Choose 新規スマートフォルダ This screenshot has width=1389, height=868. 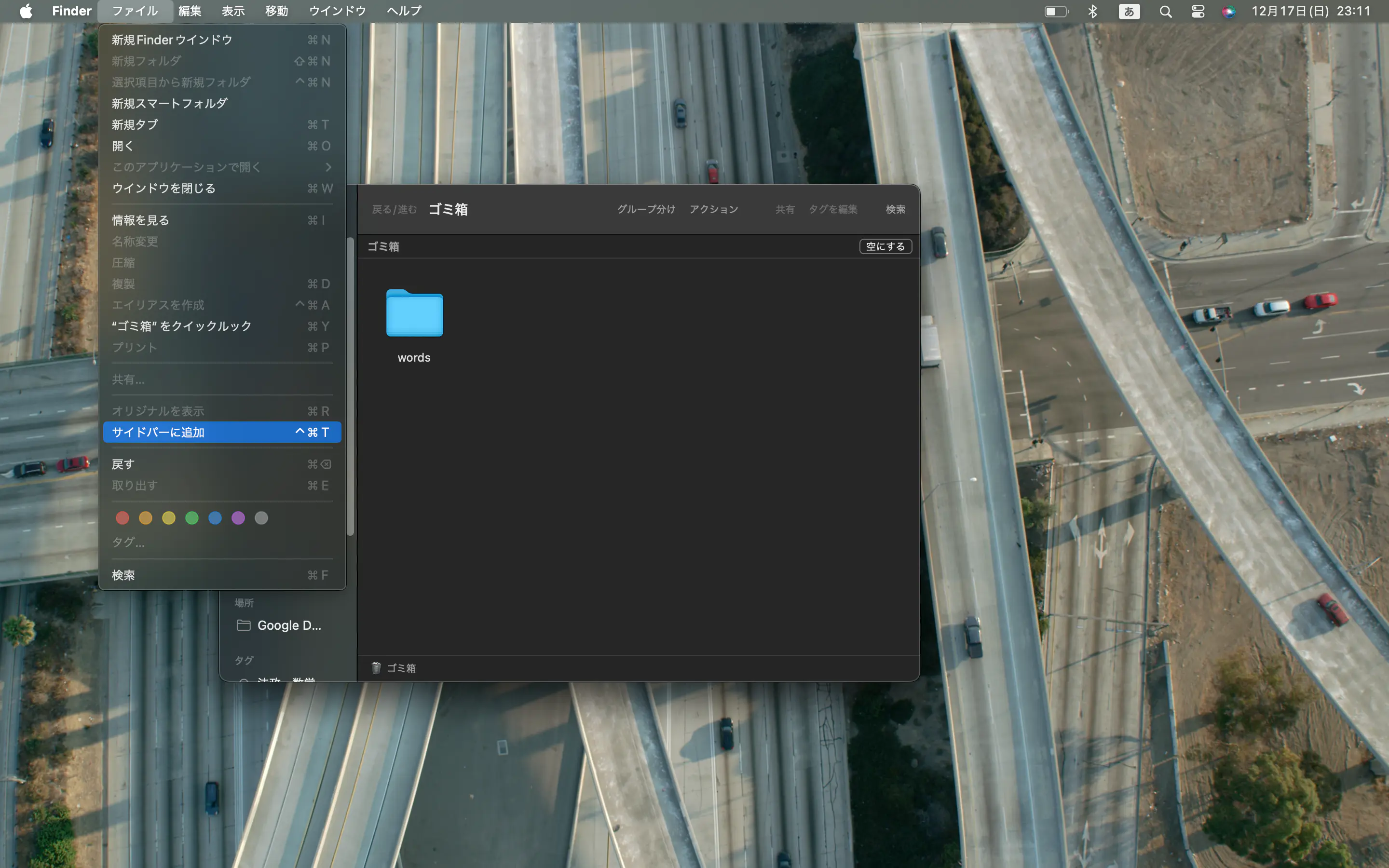pos(222,103)
